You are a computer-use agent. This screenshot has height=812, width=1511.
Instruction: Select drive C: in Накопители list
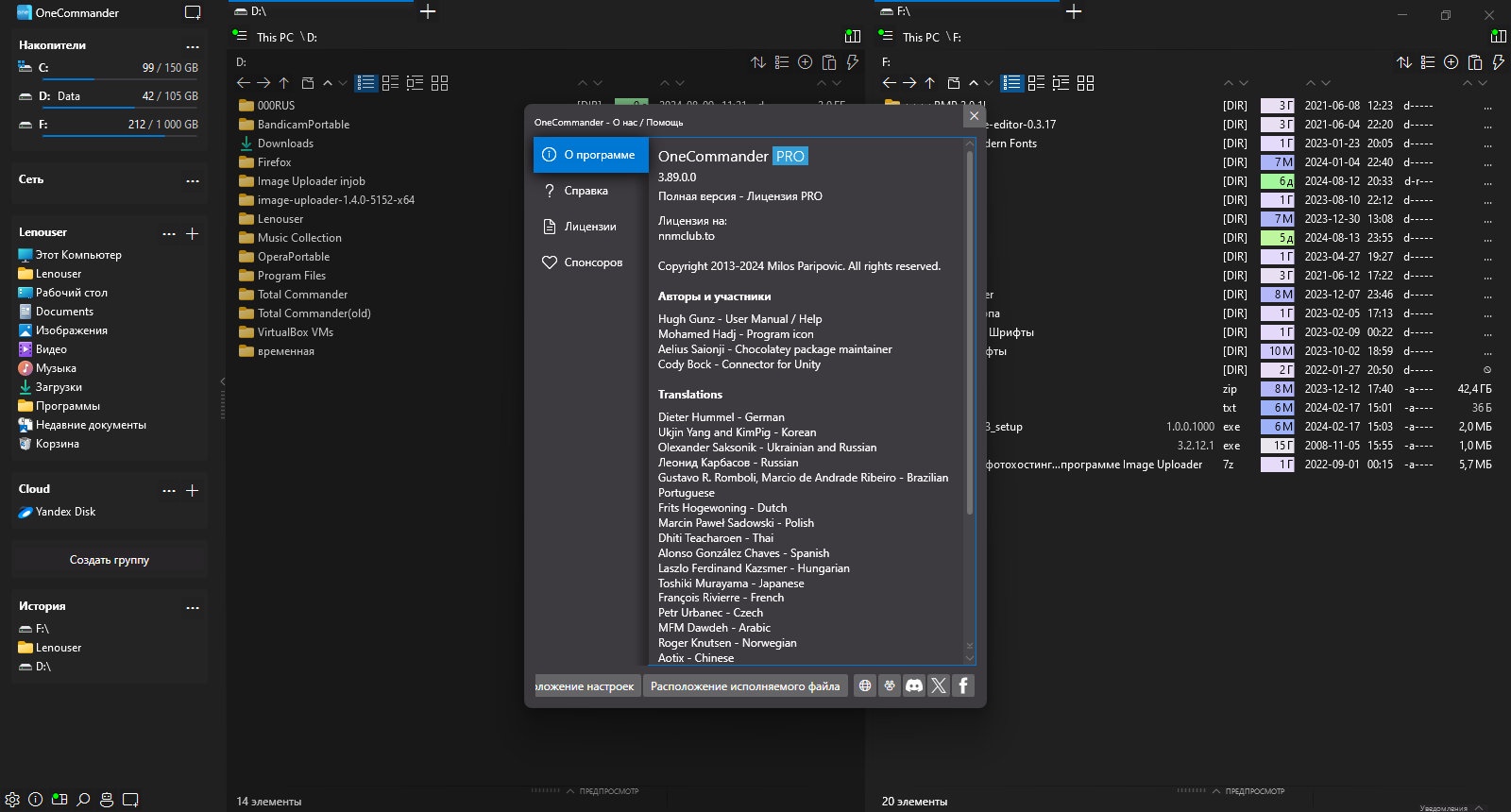coord(110,68)
